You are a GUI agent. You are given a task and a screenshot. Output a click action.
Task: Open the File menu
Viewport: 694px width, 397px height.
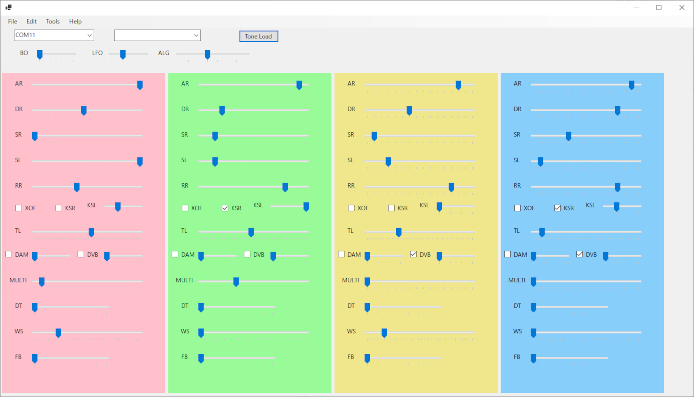(12, 21)
